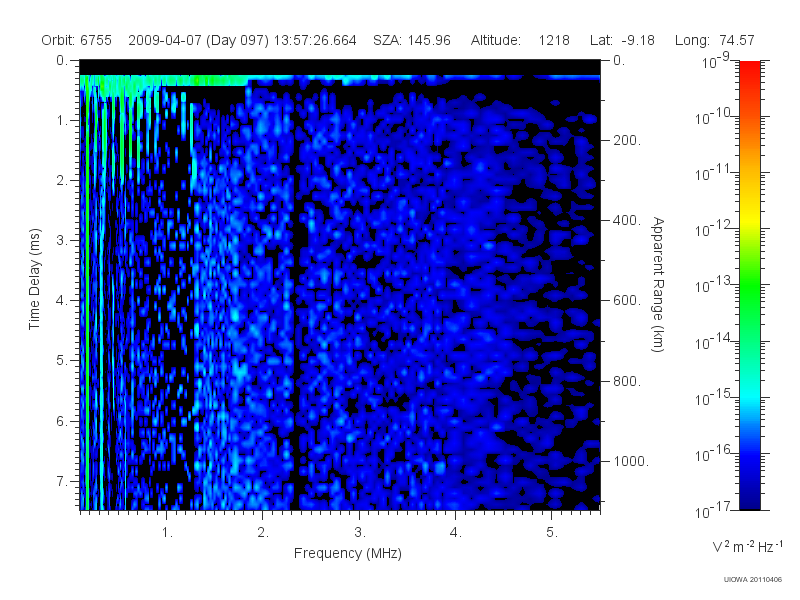Click the color bar label '10-17'
The image size is (800, 600).
pos(713,509)
